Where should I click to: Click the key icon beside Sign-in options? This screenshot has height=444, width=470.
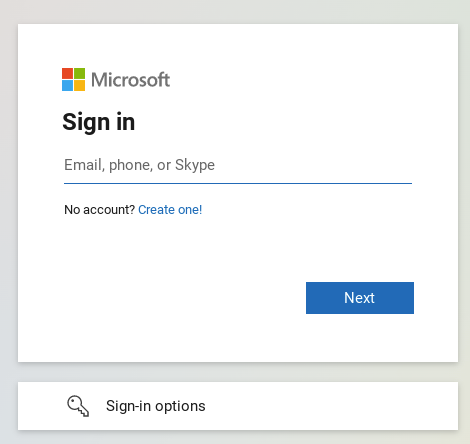[78, 406]
